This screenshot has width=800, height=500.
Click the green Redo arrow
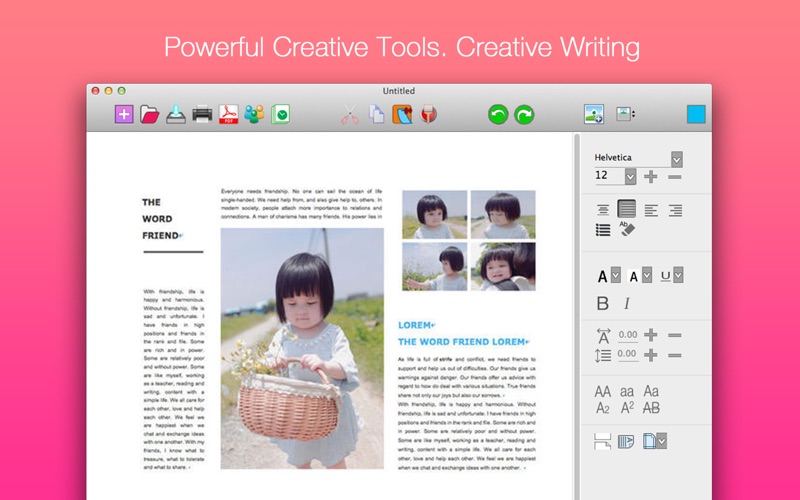(x=524, y=114)
